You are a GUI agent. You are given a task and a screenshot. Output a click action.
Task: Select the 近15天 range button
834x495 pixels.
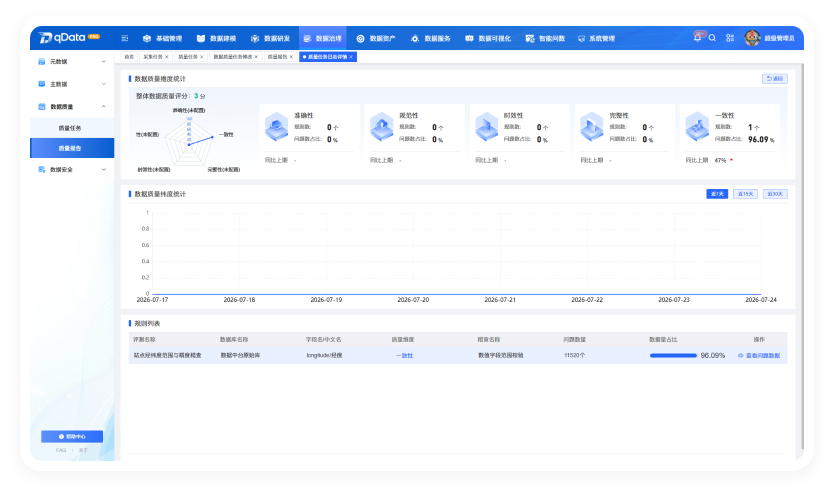(x=745, y=194)
